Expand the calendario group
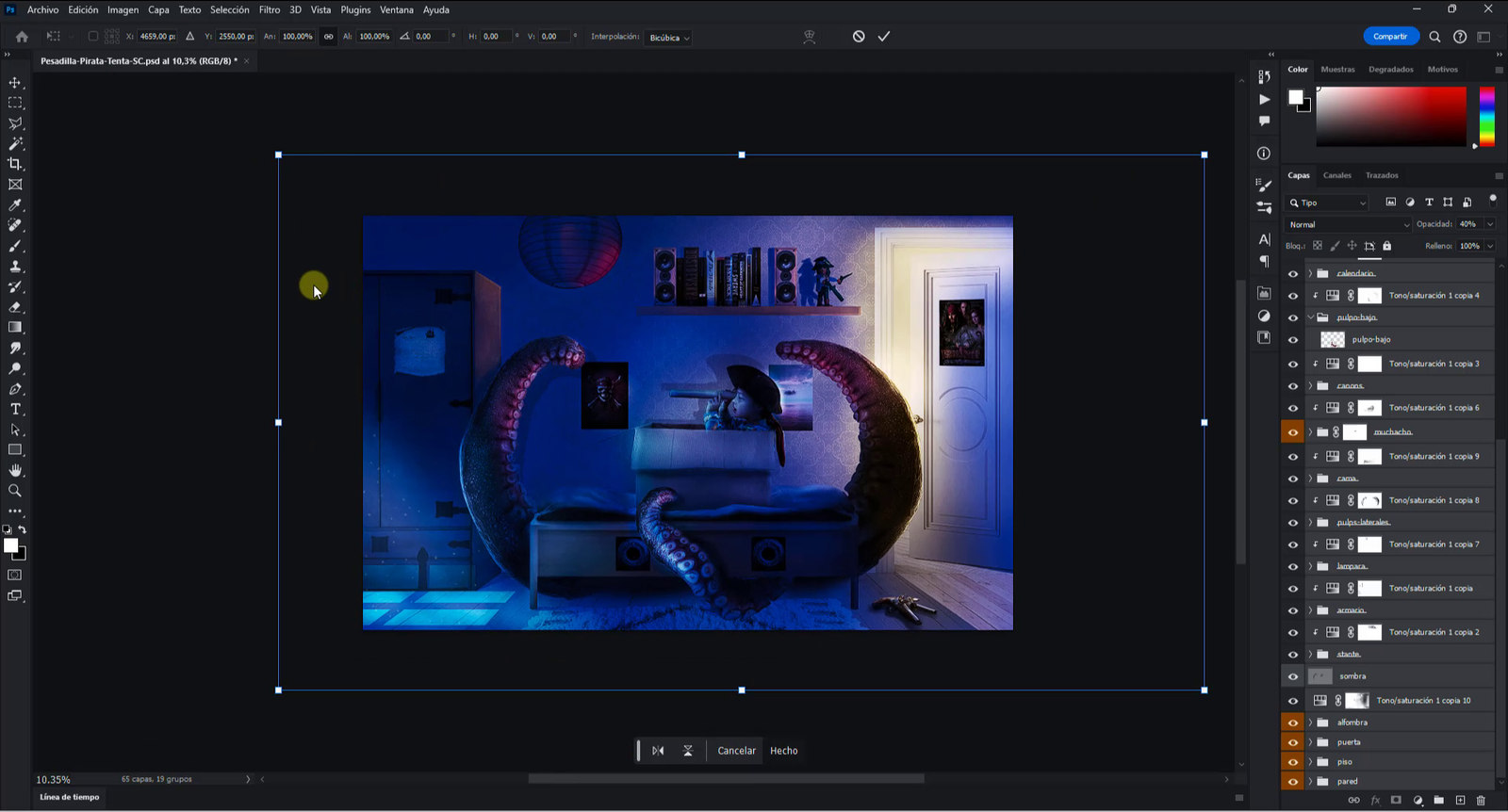This screenshot has width=1508, height=812. click(x=1310, y=273)
